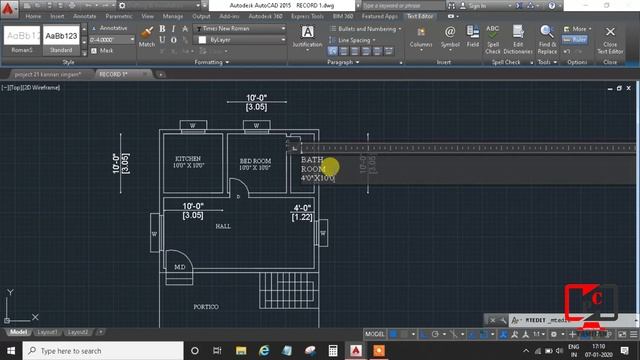The image size is (640, 360).
Task: Toggle Bold text formatting
Action: (x=162, y=29)
